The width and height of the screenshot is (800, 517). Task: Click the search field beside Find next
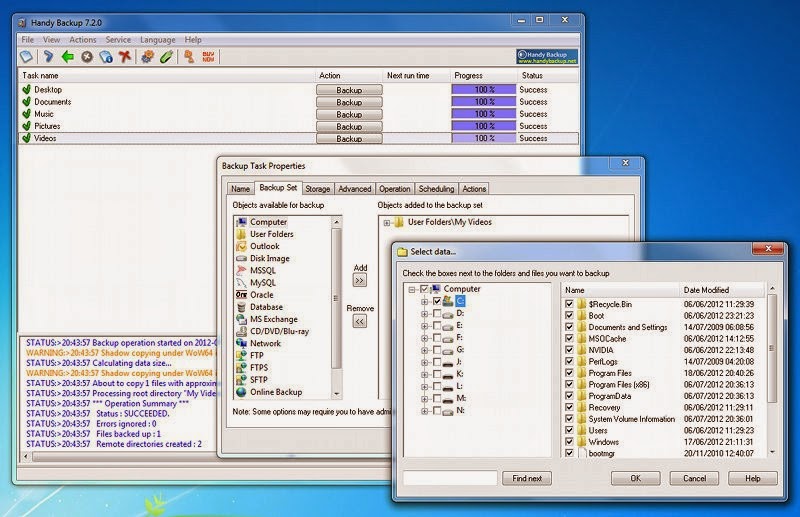coord(450,478)
